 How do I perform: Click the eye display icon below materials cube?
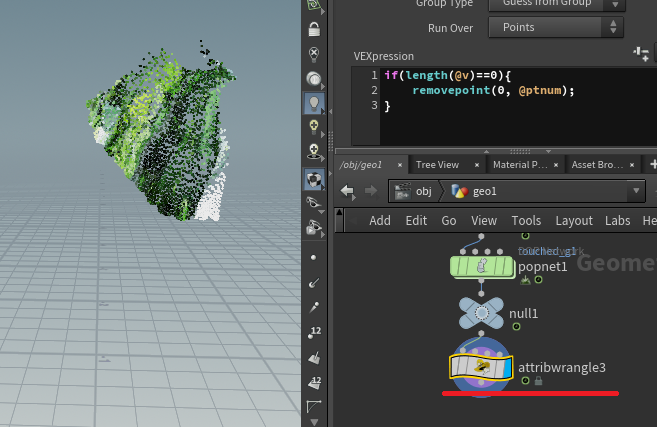tap(314, 203)
